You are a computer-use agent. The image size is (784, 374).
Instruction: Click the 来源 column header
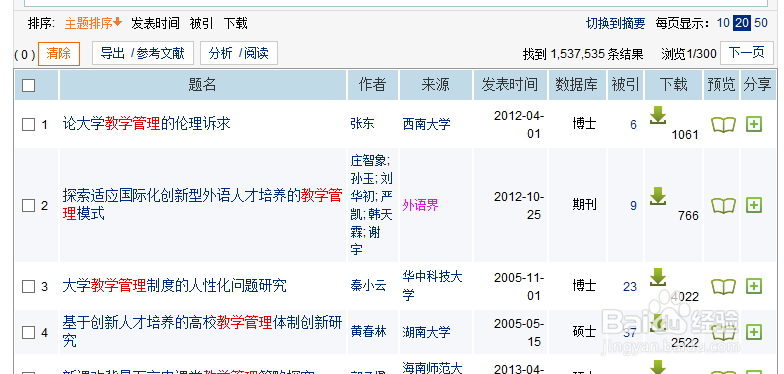point(436,85)
